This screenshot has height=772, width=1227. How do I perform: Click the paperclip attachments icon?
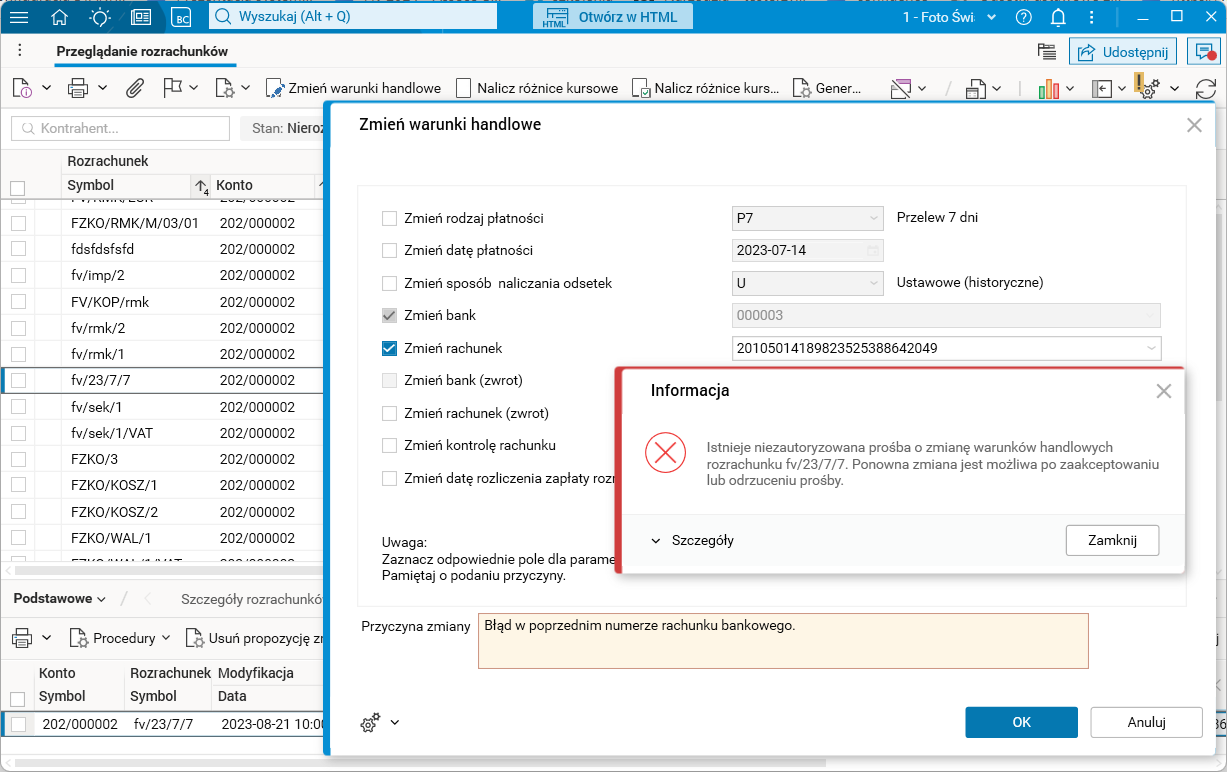[x=134, y=88]
